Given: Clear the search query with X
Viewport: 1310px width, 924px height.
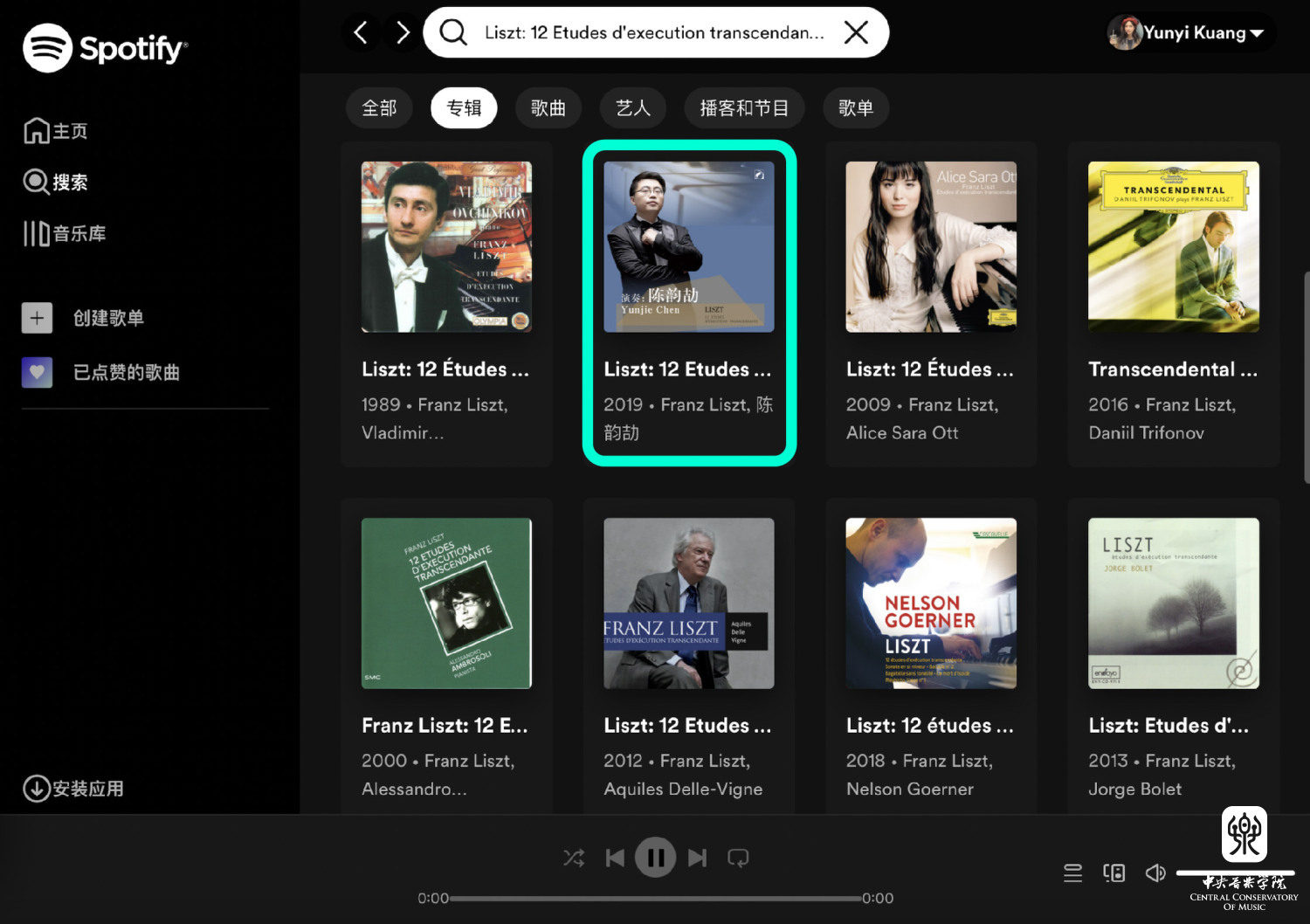Looking at the screenshot, I should [x=856, y=33].
